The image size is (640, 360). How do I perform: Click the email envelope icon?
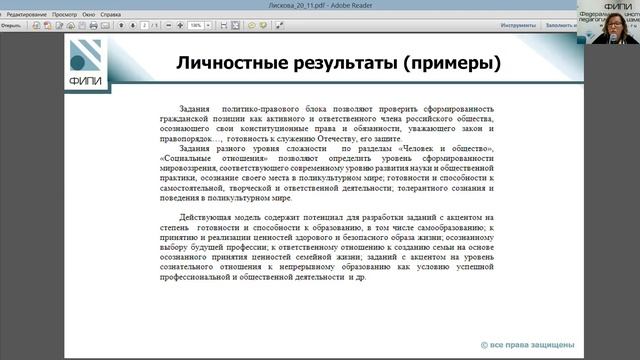[x=105, y=25]
